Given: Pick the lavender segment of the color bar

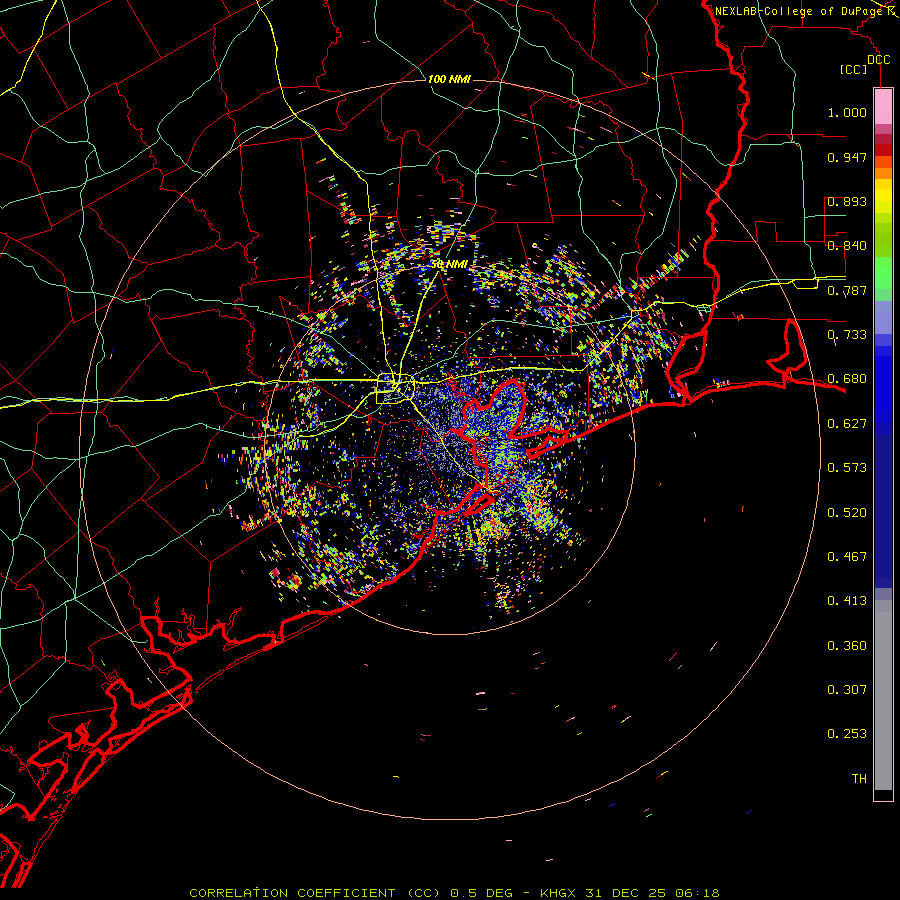Looking at the screenshot, I should [883, 317].
